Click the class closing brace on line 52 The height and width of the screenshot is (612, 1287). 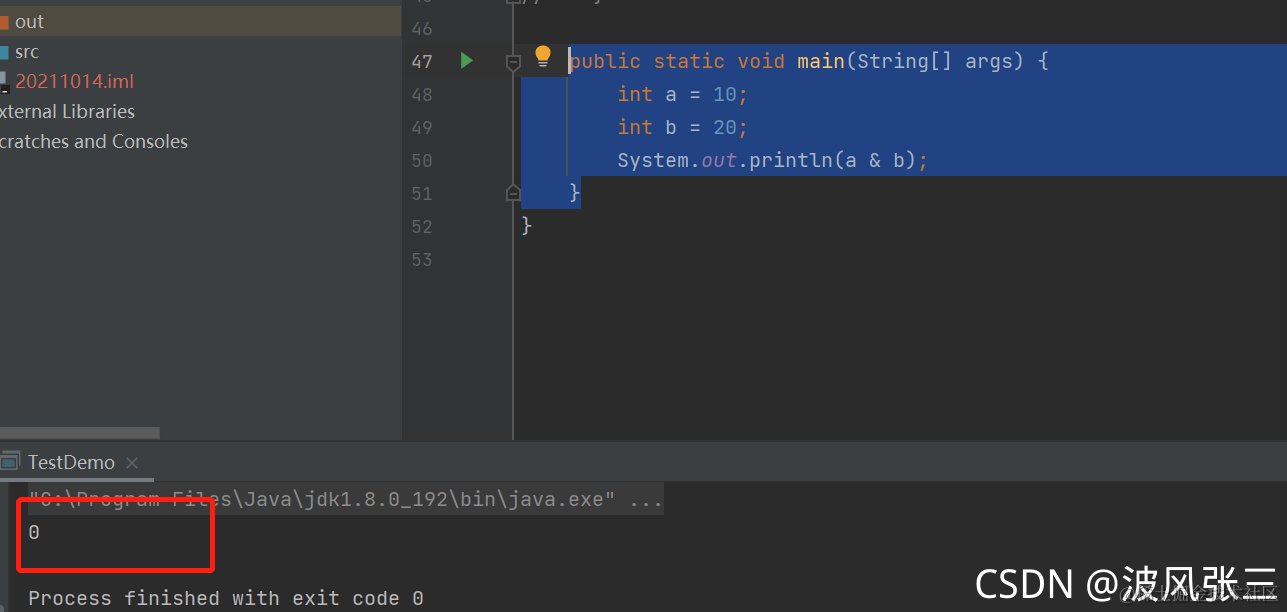[x=527, y=226]
